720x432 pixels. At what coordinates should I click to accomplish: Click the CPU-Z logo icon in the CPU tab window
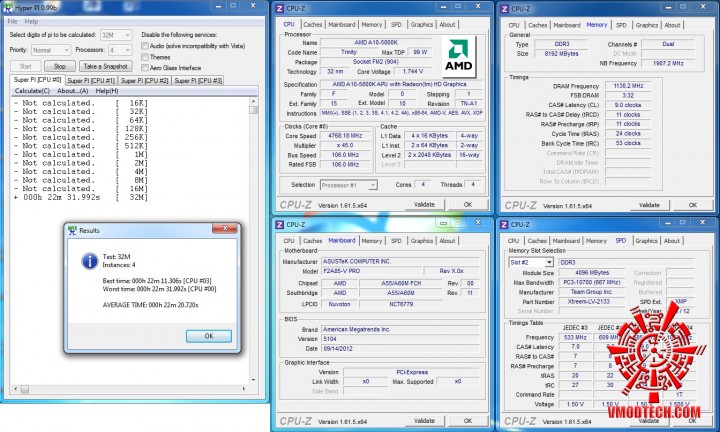(280, 8)
